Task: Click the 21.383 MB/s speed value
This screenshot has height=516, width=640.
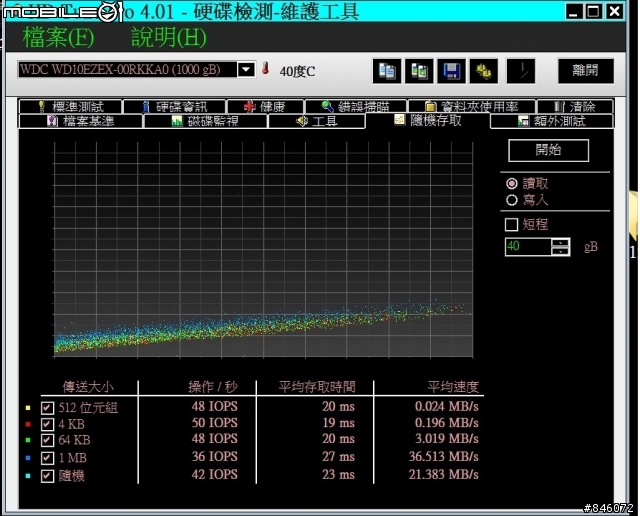Action: pos(444,474)
